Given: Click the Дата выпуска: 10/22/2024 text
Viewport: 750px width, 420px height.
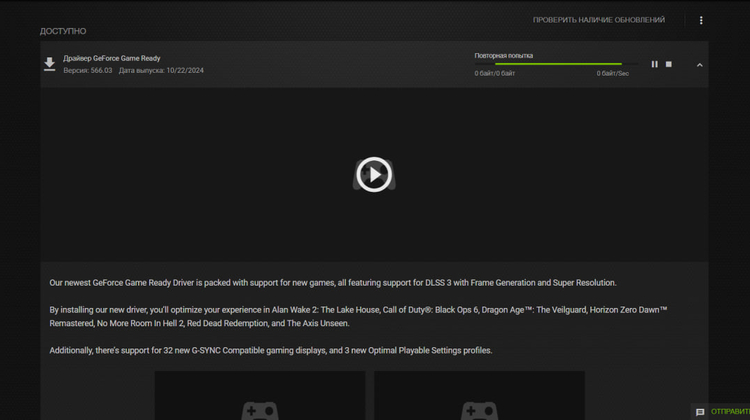Looking at the screenshot, I should [161, 70].
